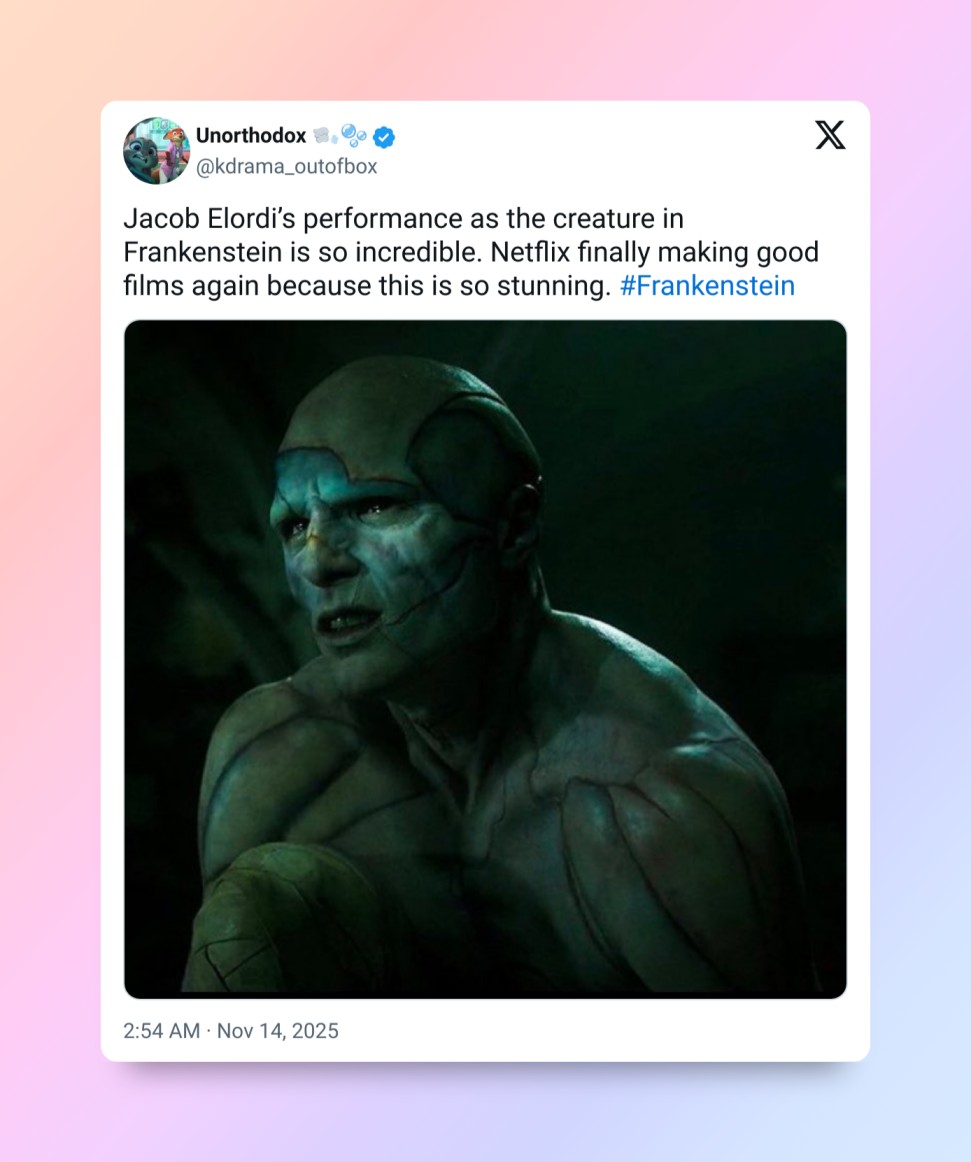
Task: Open the 2:54 AM timestamp
Action: [161, 1031]
